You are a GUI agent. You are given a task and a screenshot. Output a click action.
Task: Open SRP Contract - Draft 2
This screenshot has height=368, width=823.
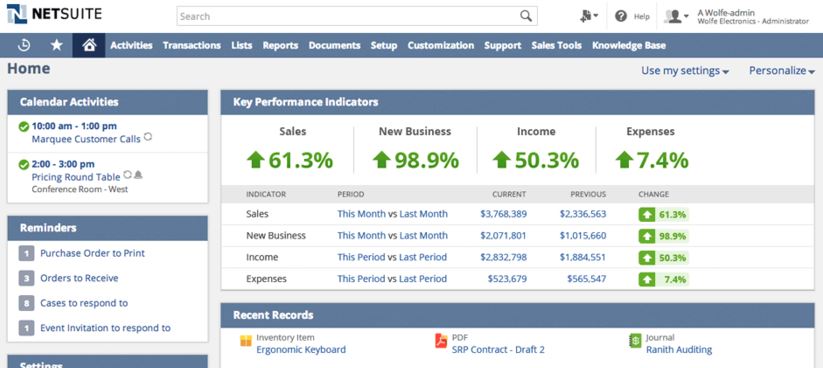498,350
